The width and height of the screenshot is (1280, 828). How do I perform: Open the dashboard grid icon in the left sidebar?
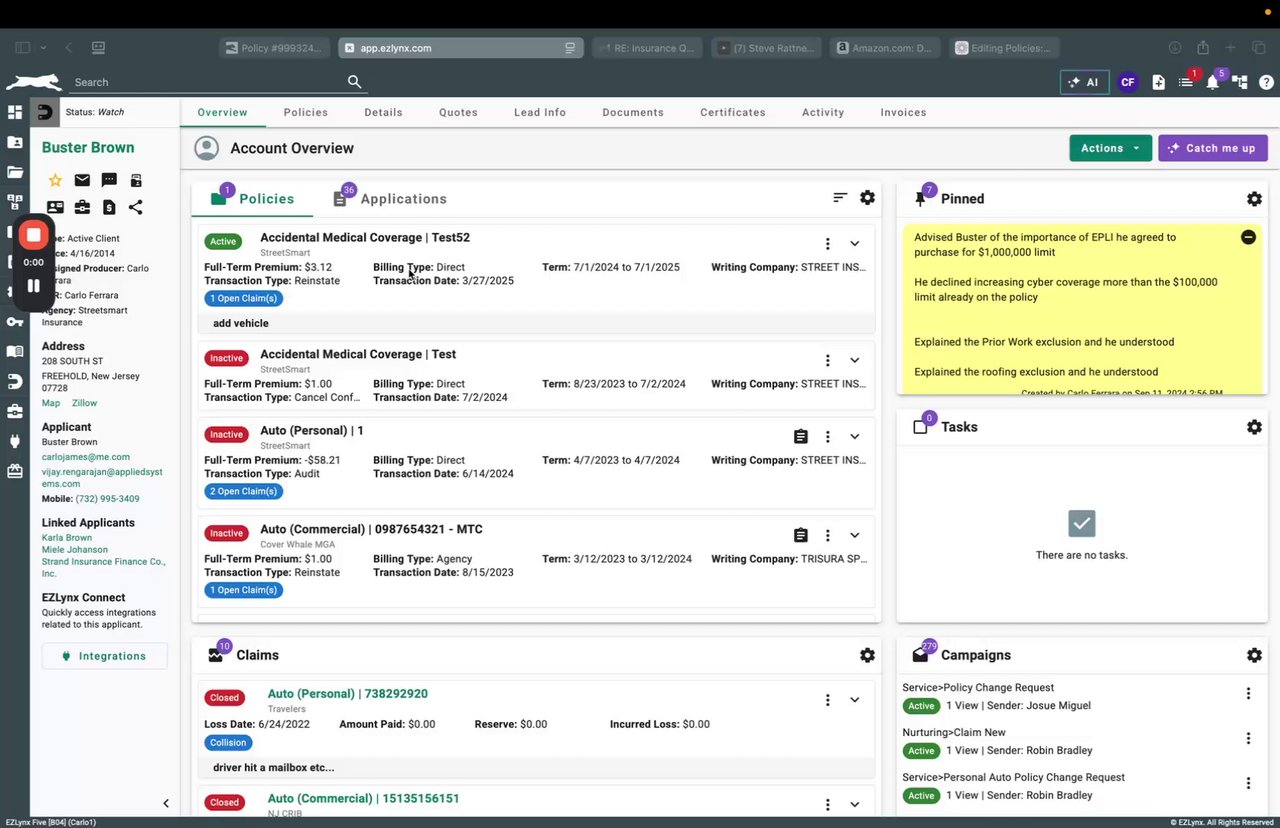15,112
